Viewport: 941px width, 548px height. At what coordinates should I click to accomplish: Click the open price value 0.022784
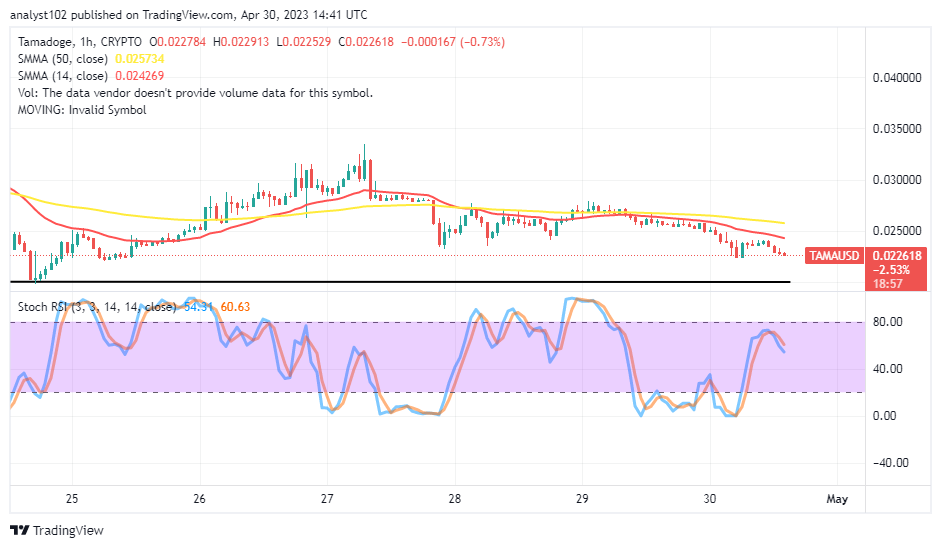point(181,42)
